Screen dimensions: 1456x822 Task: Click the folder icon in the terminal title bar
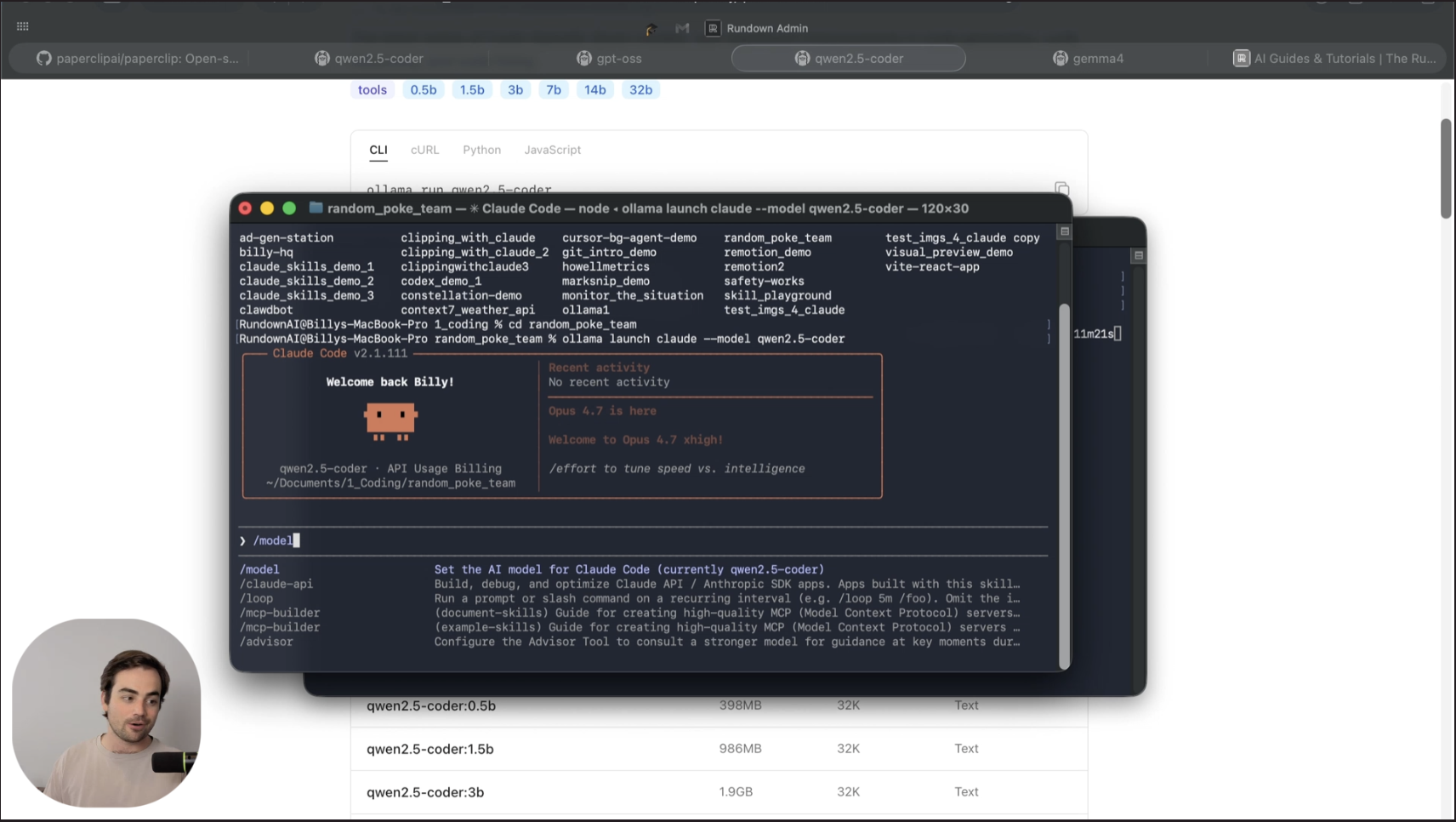pos(316,208)
